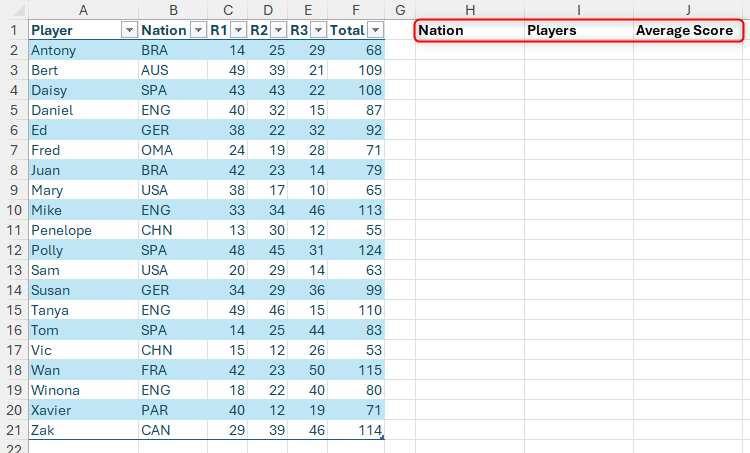Image resolution: width=750 pixels, height=453 pixels.
Task: Select Polly's total score of 124
Action: click(356, 250)
